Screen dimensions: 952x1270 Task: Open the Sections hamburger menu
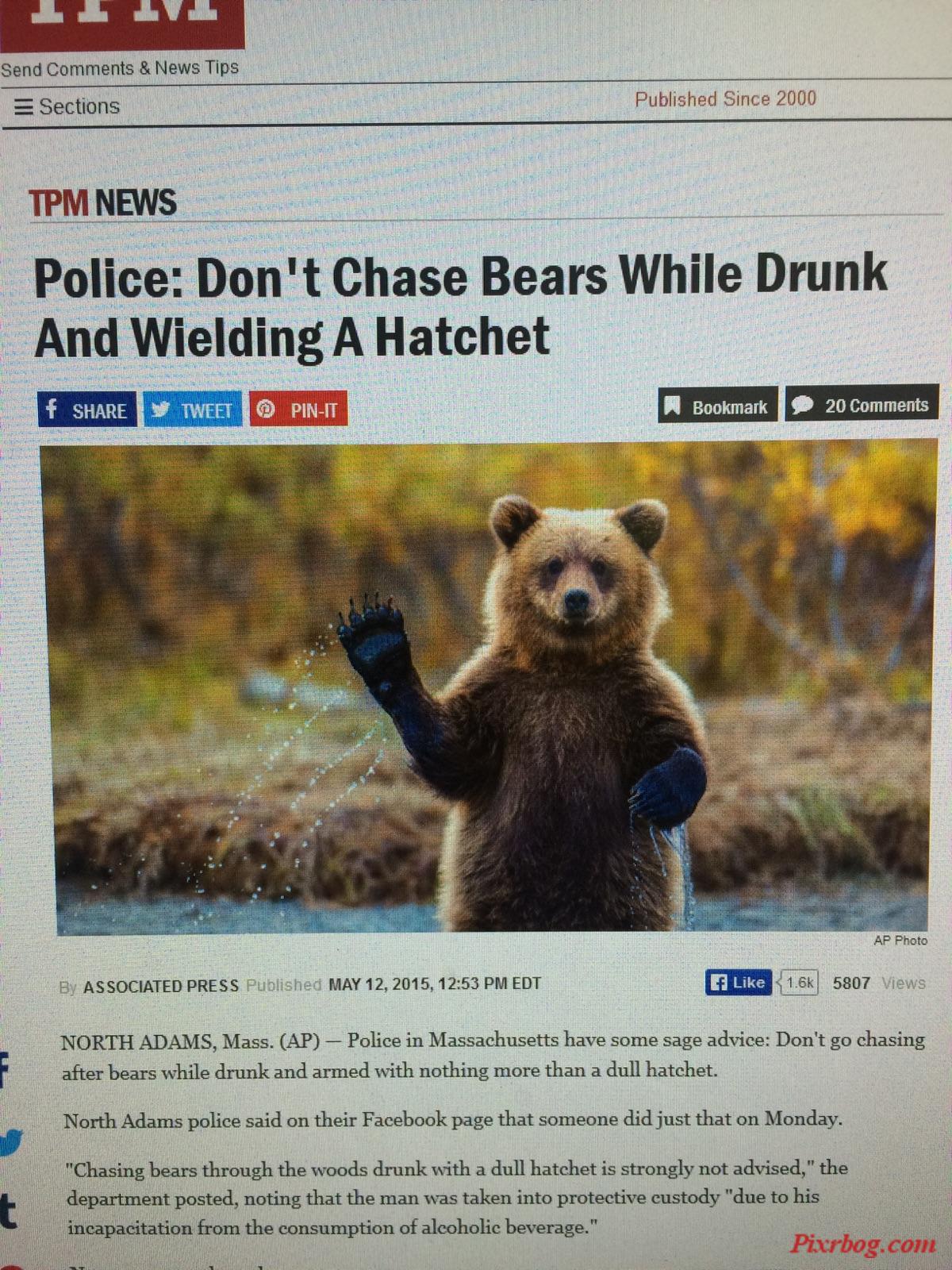point(67,106)
